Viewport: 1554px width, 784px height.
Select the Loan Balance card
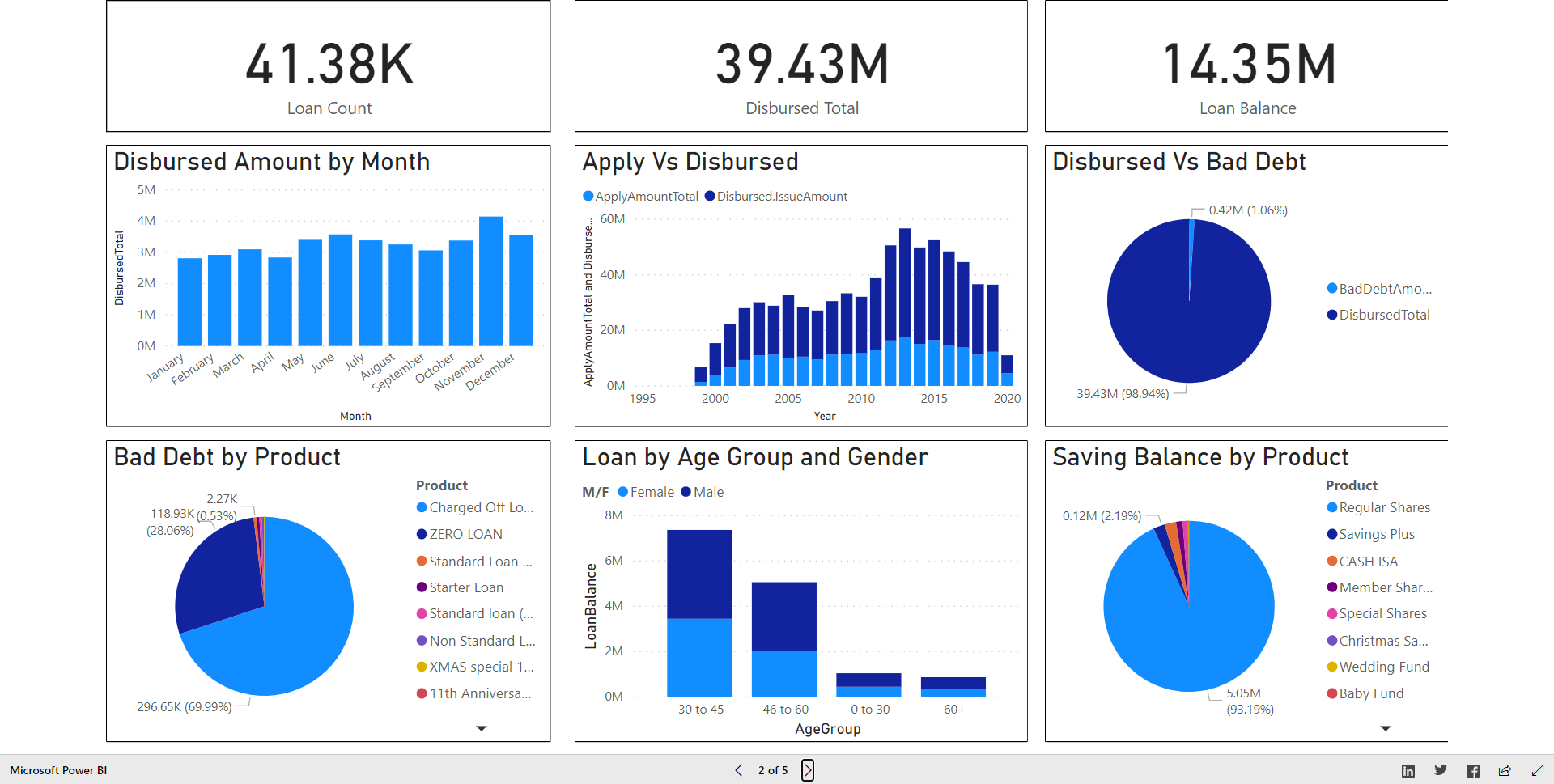[1246, 66]
